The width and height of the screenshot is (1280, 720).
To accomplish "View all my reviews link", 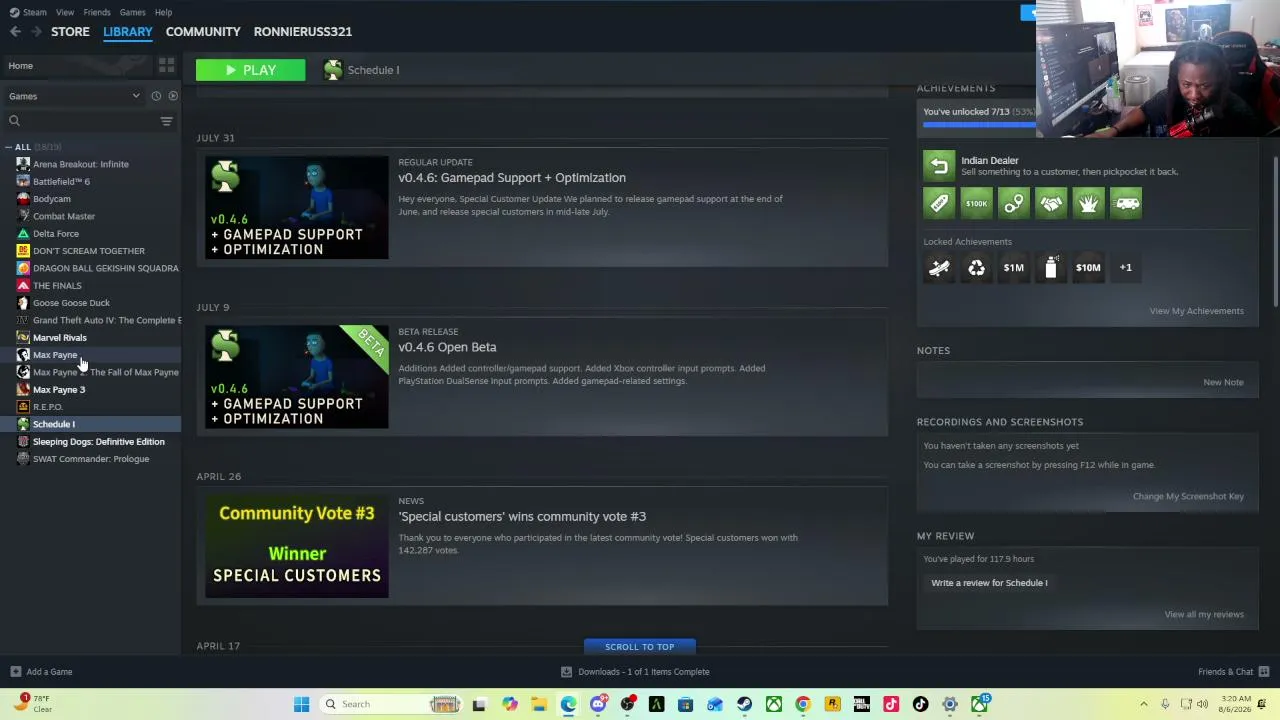I will coord(1204,614).
